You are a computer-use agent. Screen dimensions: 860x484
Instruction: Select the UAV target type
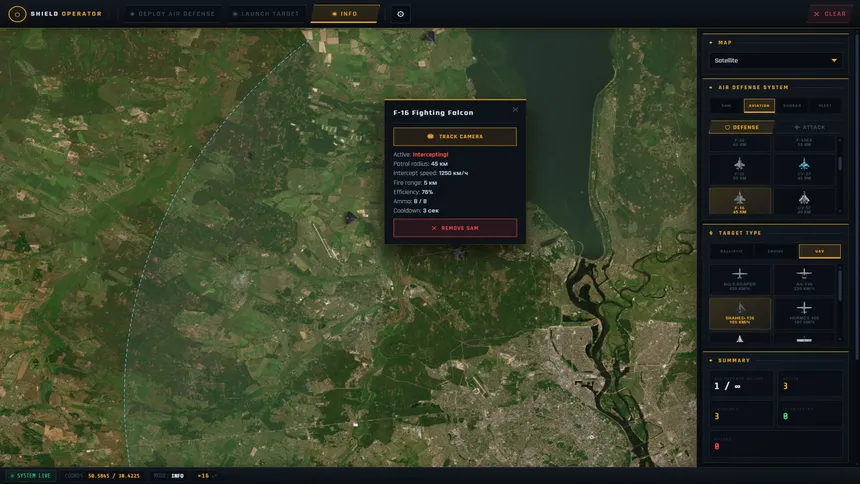coord(819,251)
